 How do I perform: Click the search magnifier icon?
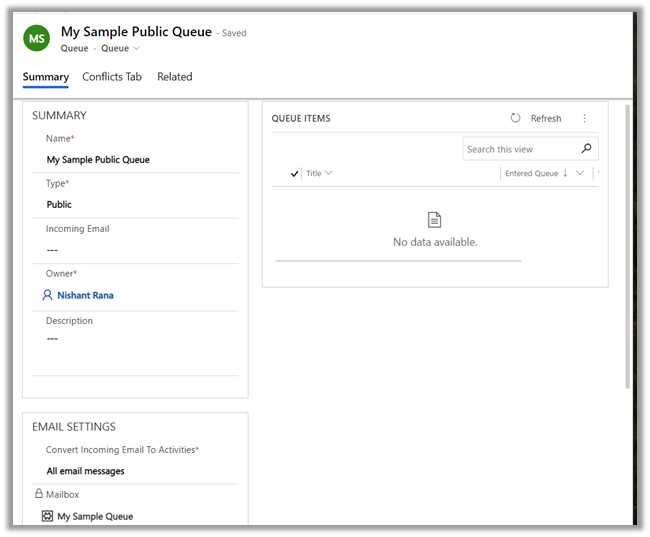(586, 149)
